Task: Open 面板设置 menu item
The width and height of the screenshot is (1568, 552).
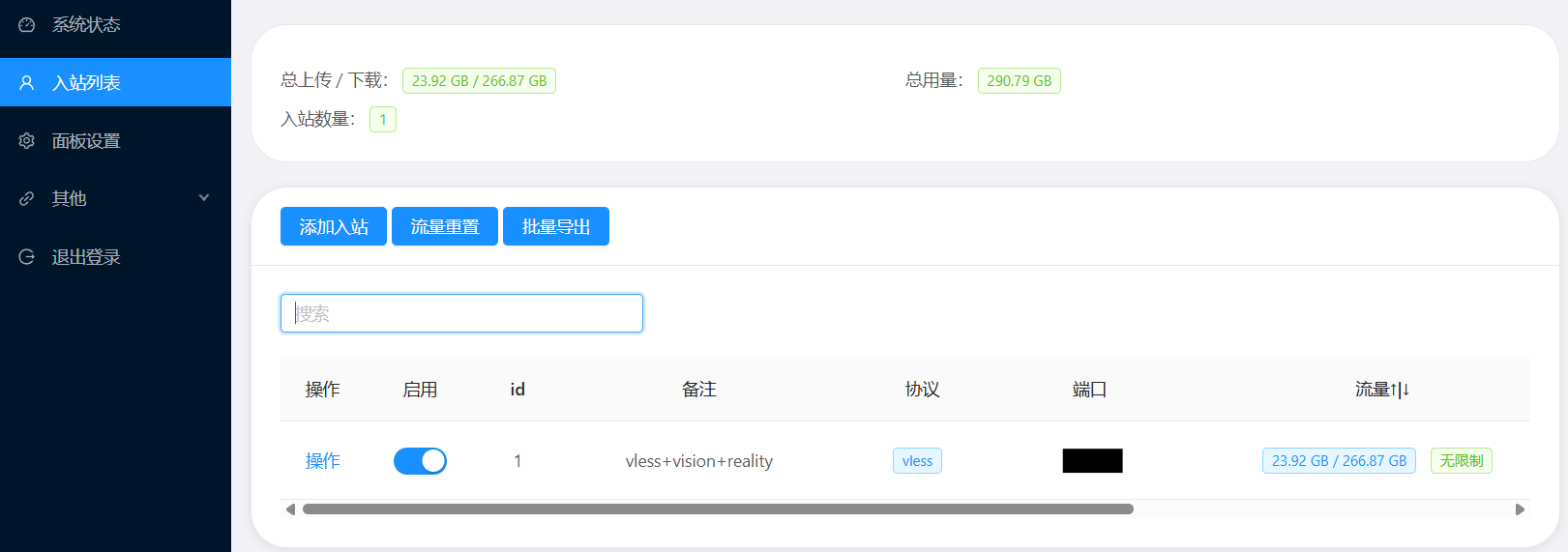Action: pyautogui.click(x=115, y=140)
